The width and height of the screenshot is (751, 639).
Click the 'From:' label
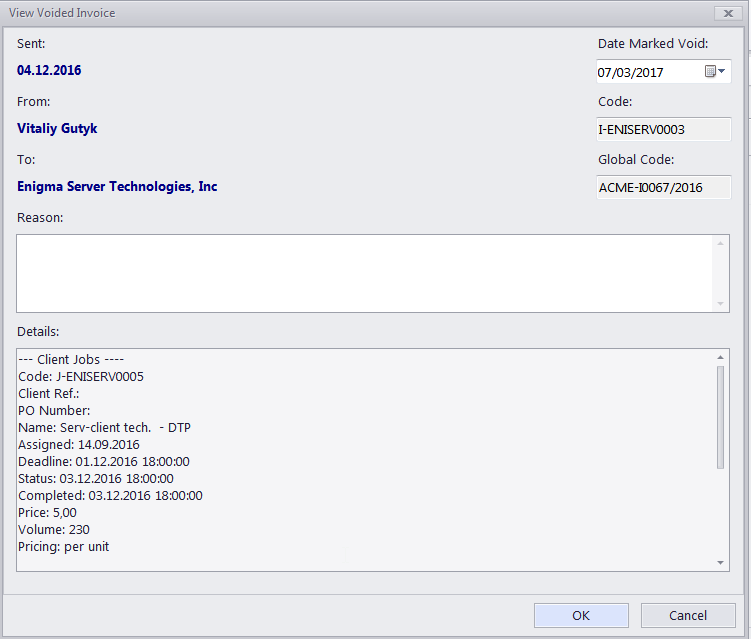[33, 102]
